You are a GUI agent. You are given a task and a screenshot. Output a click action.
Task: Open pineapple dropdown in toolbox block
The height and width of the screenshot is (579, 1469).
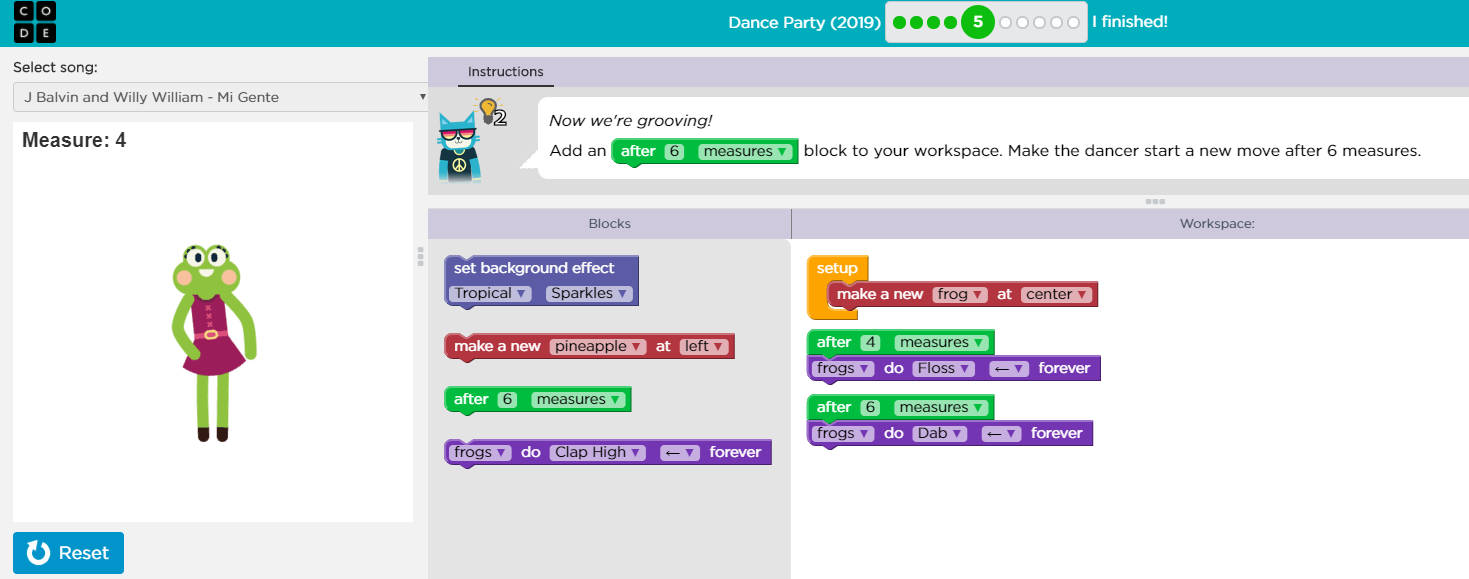pyautogui.click(x=598, y=346)
